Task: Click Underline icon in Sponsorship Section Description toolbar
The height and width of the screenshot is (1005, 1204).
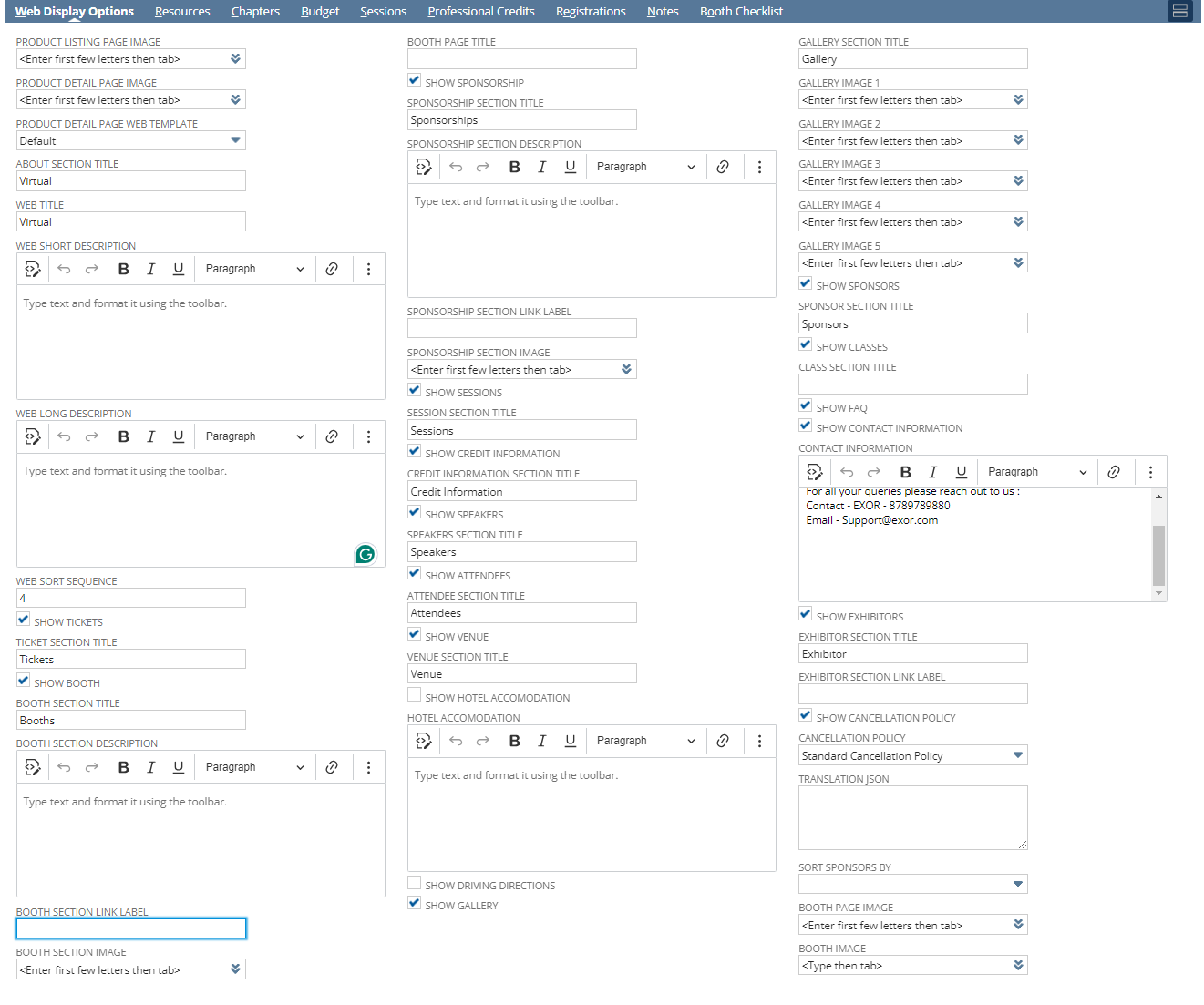Action: [570, 167]
